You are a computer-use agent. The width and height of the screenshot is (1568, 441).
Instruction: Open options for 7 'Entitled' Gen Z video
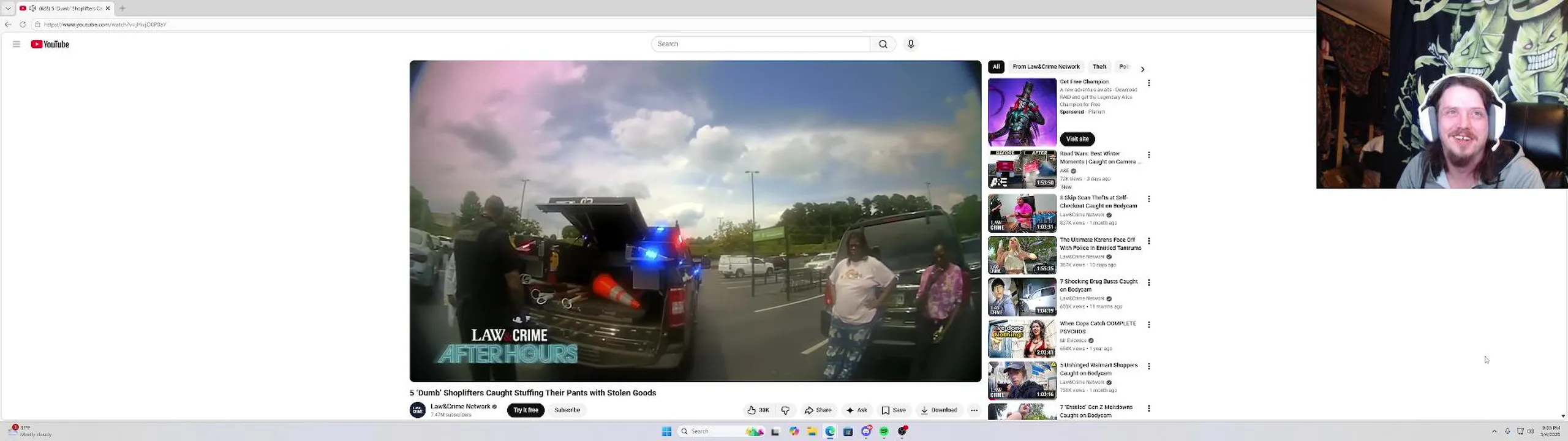pos(1149,408)
